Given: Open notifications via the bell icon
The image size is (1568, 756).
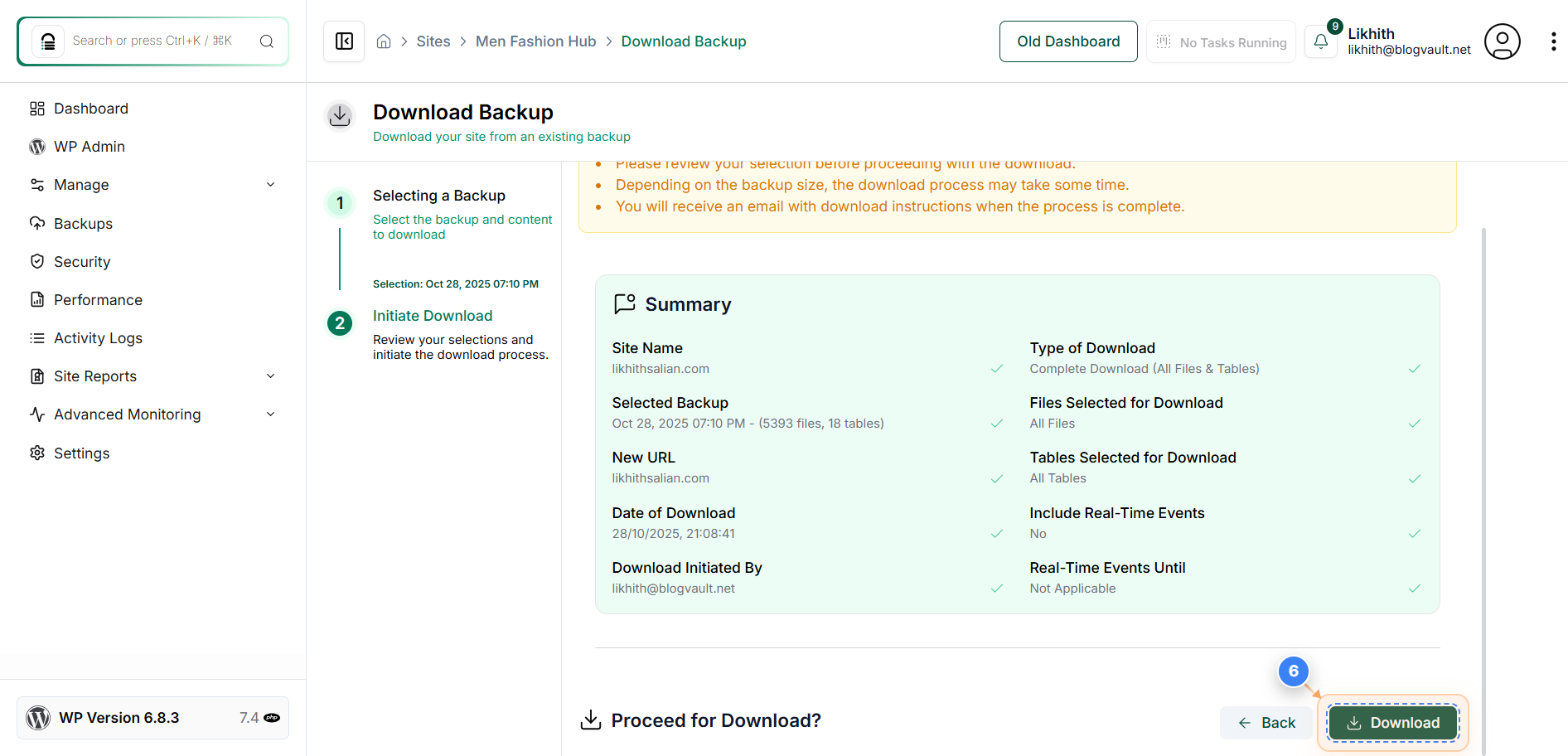Looking at the screenshot, I should point(1319,41).
